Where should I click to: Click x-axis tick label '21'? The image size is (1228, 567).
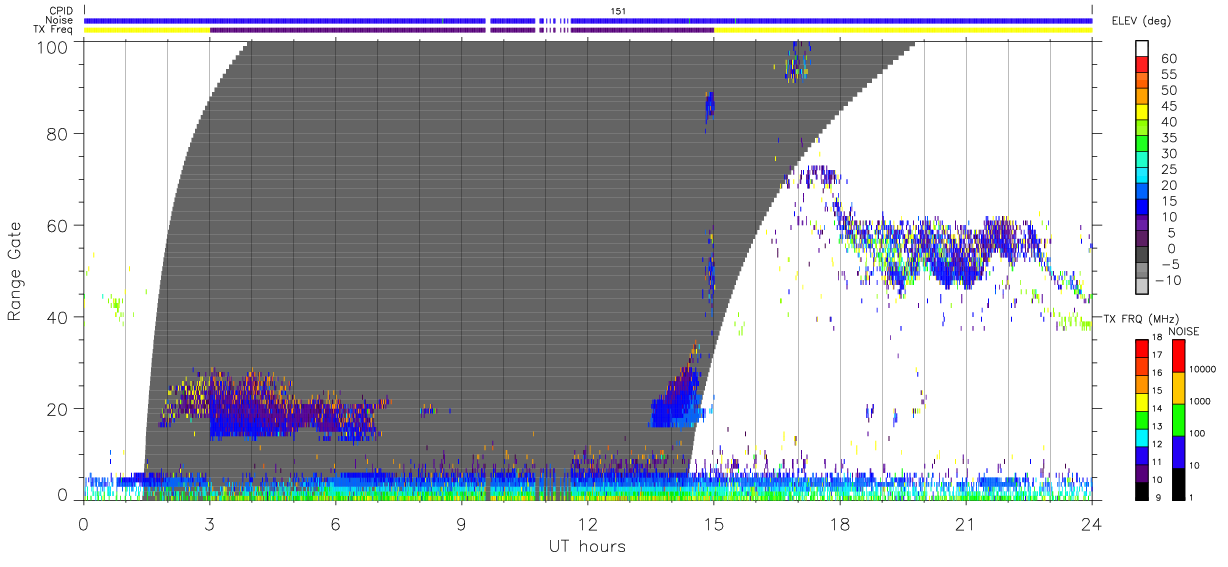966,523
